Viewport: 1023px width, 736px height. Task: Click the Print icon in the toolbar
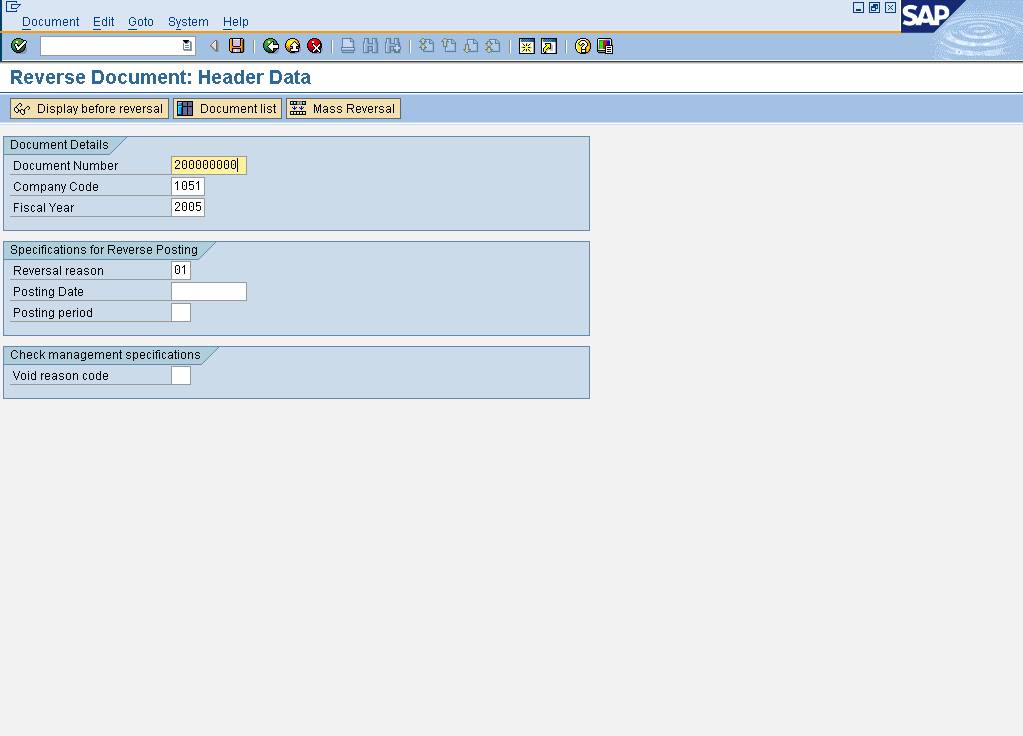348,46
